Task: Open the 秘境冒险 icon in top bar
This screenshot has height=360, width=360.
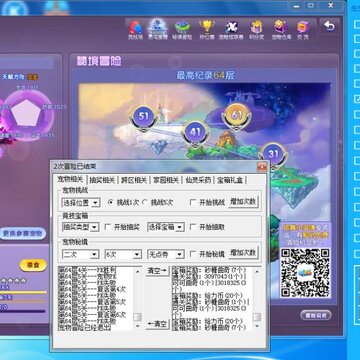Action: [182, 30]
